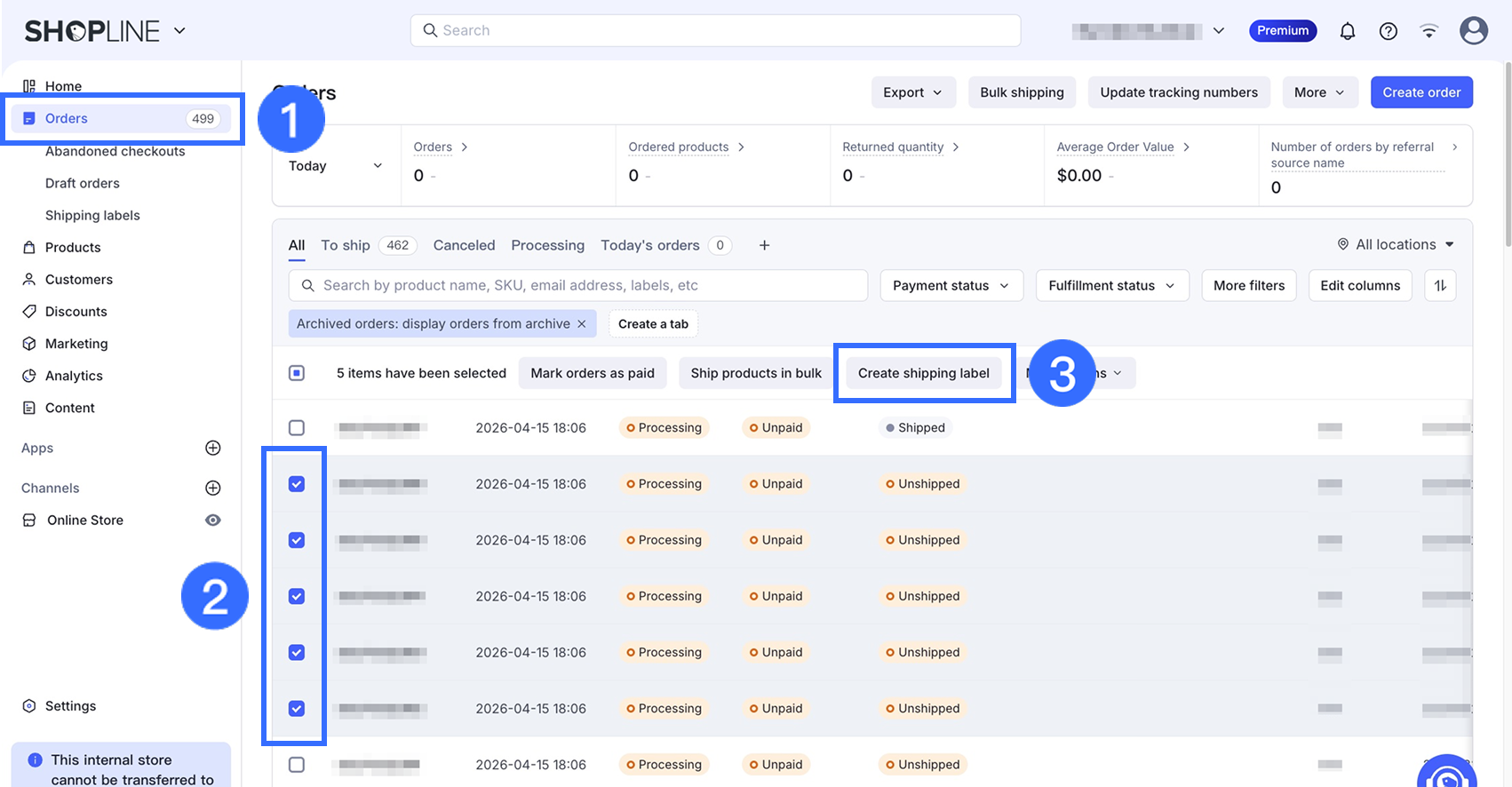Click the Create order button

tap(1420, 92)
